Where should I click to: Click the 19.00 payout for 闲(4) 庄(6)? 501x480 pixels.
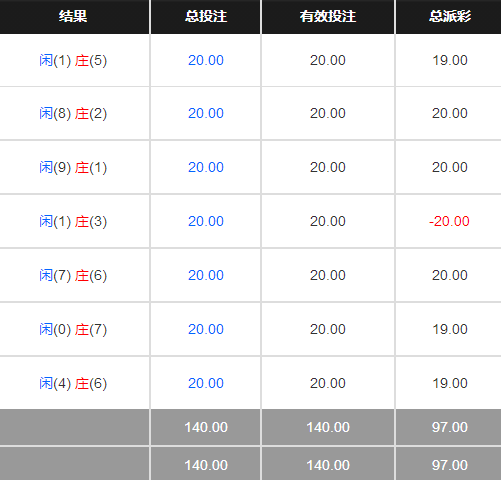click(x=450, y=383)
